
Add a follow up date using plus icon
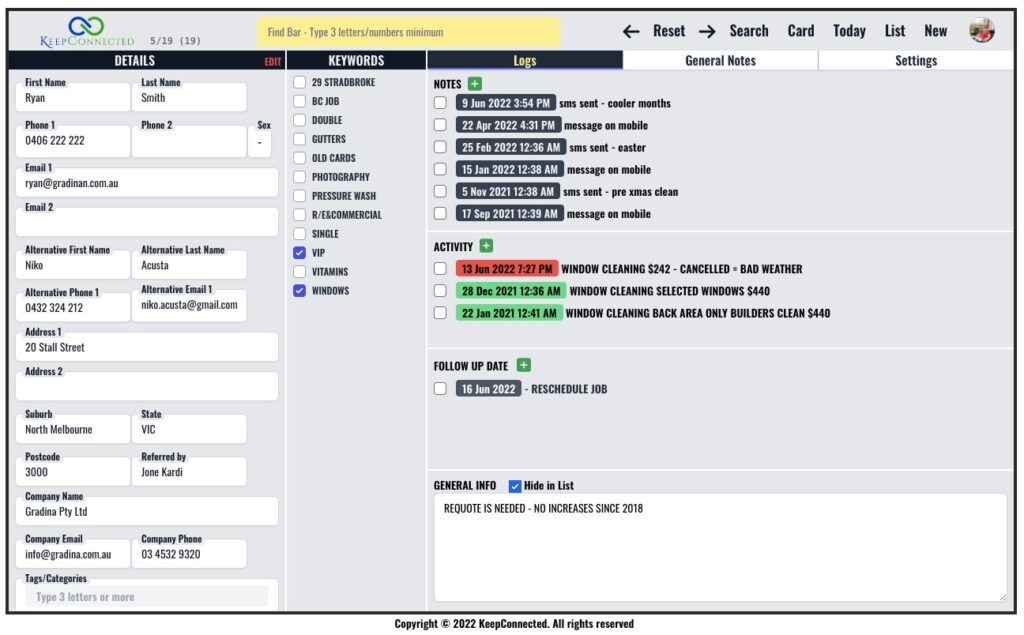click(523, 365)
